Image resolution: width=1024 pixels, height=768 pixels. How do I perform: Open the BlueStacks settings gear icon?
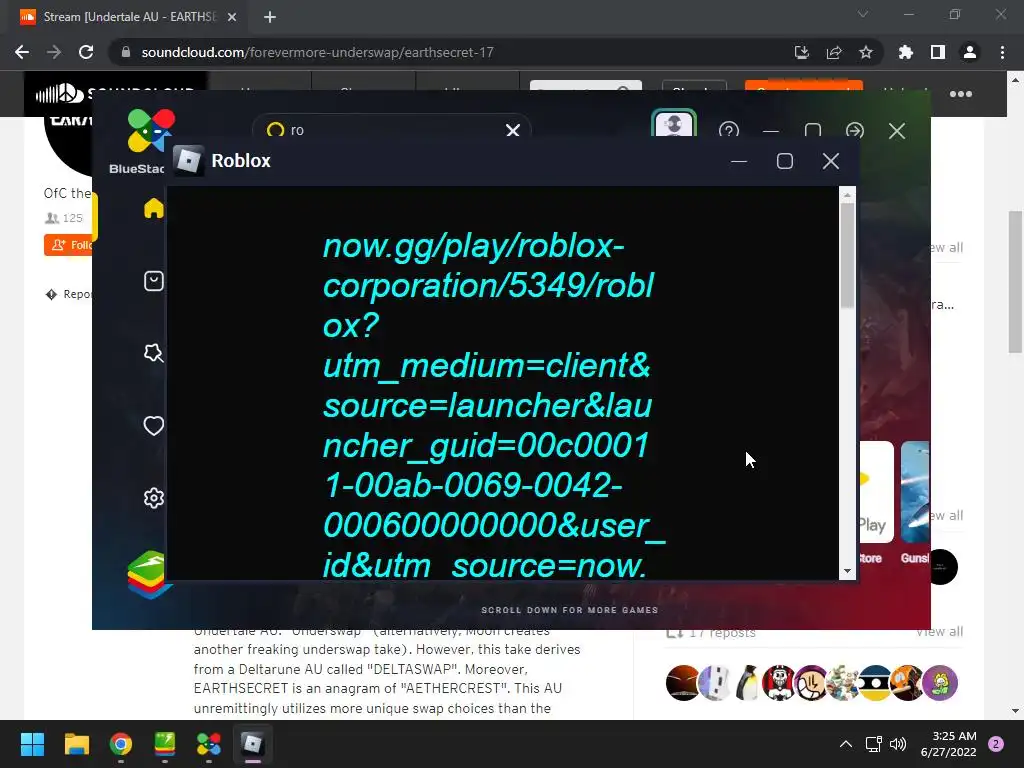pos(154,498)
